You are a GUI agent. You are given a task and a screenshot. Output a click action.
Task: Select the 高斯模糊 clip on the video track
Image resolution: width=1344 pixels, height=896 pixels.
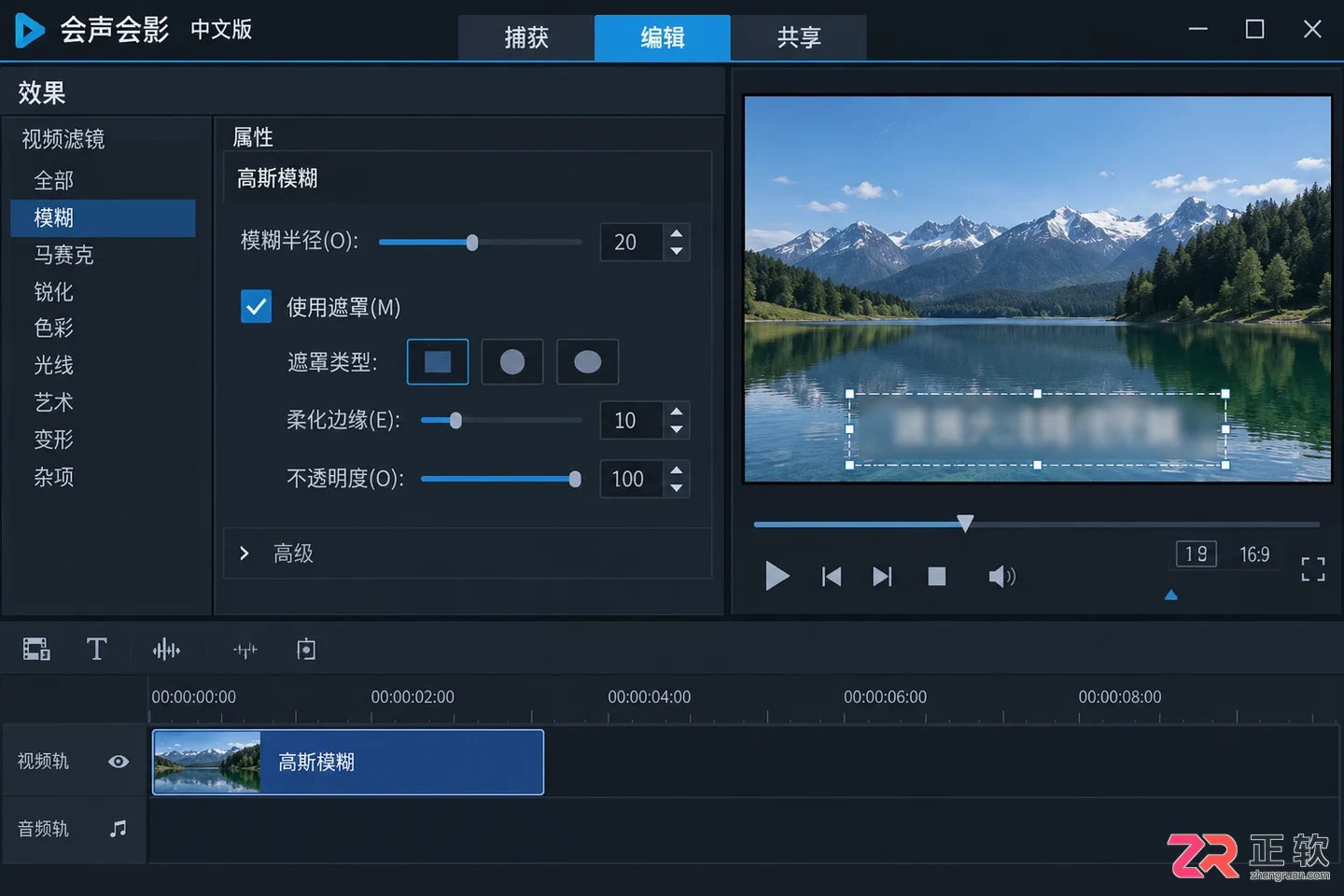tap(348, 763)
